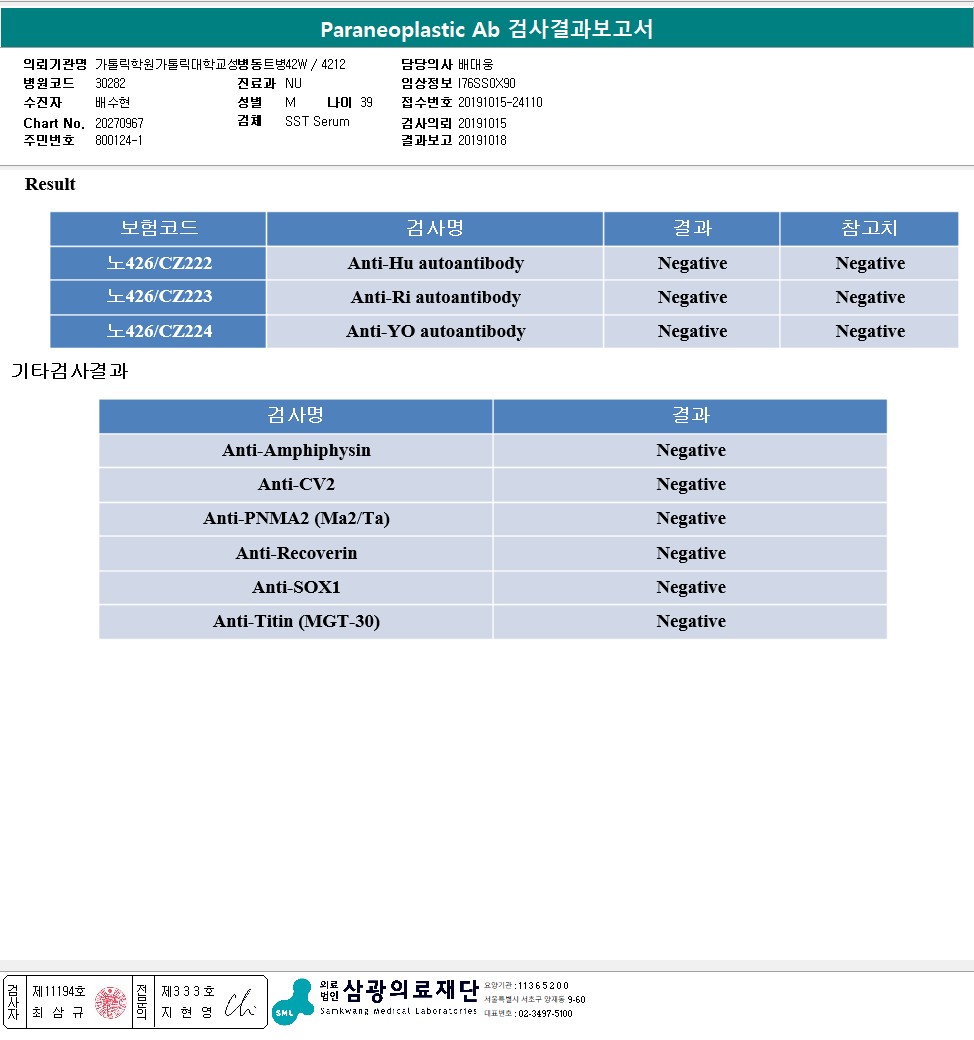Click the SML teal logo icon
This screenshot has width=974, height=1040.
pyautogui.click(x=293, y=1002)
